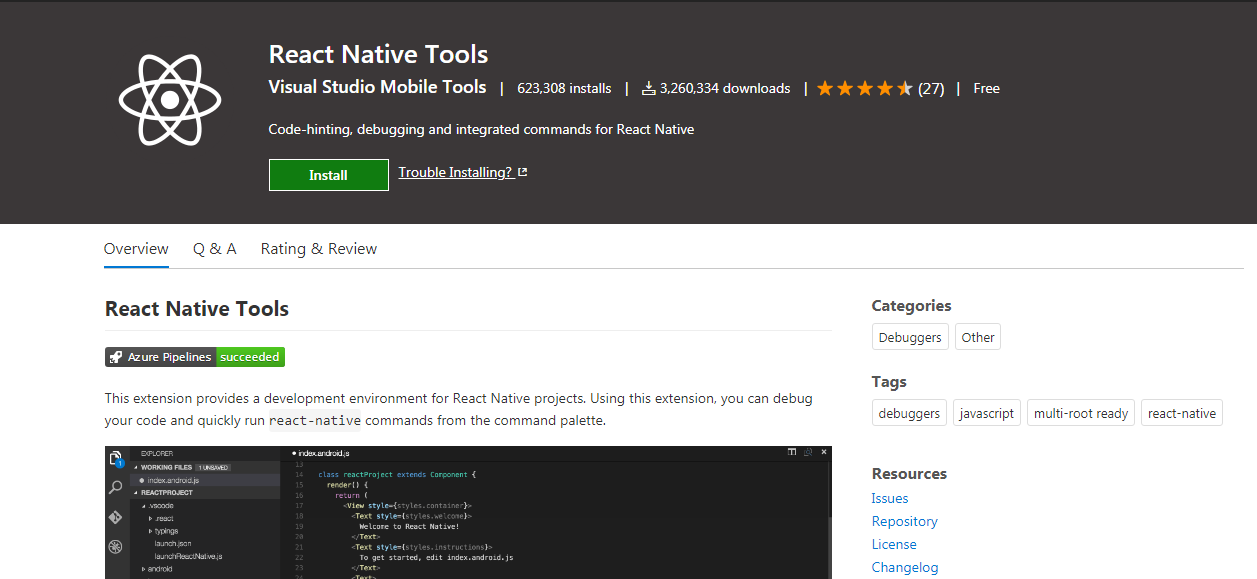Click the external-link icon after Trouble Installing
This screenshot has height=579, width=1257.
(522, 172)
